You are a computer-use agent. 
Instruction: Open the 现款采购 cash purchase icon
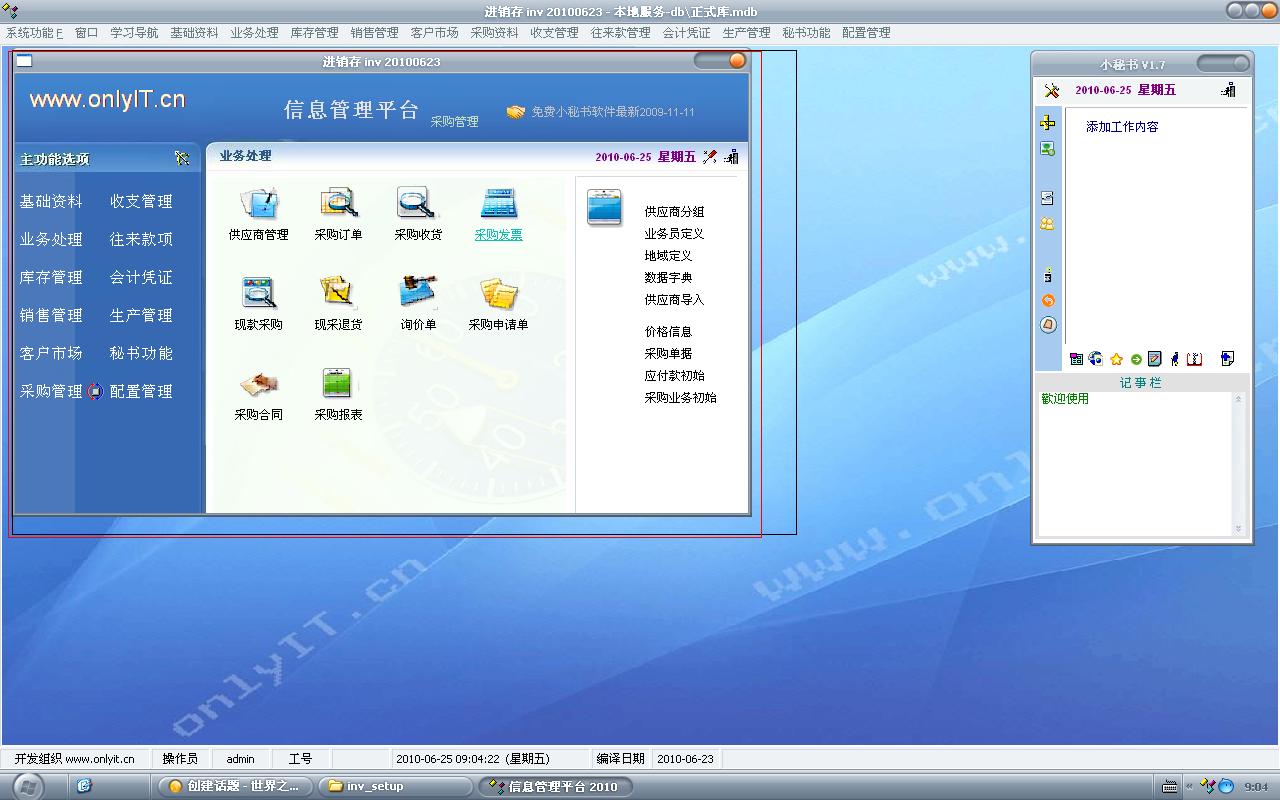[x=258, y=294]
